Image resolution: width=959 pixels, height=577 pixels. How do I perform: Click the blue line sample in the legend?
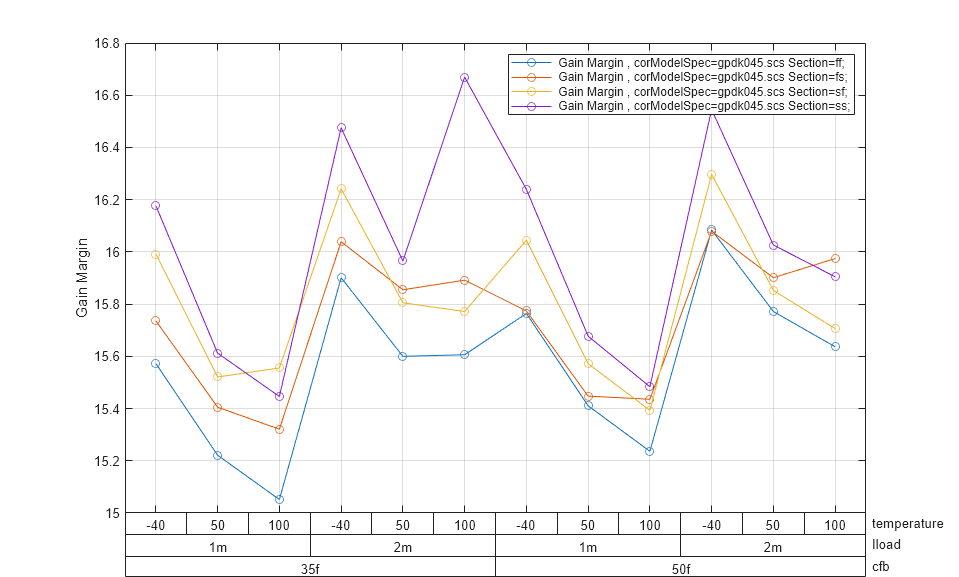(532, 62)
